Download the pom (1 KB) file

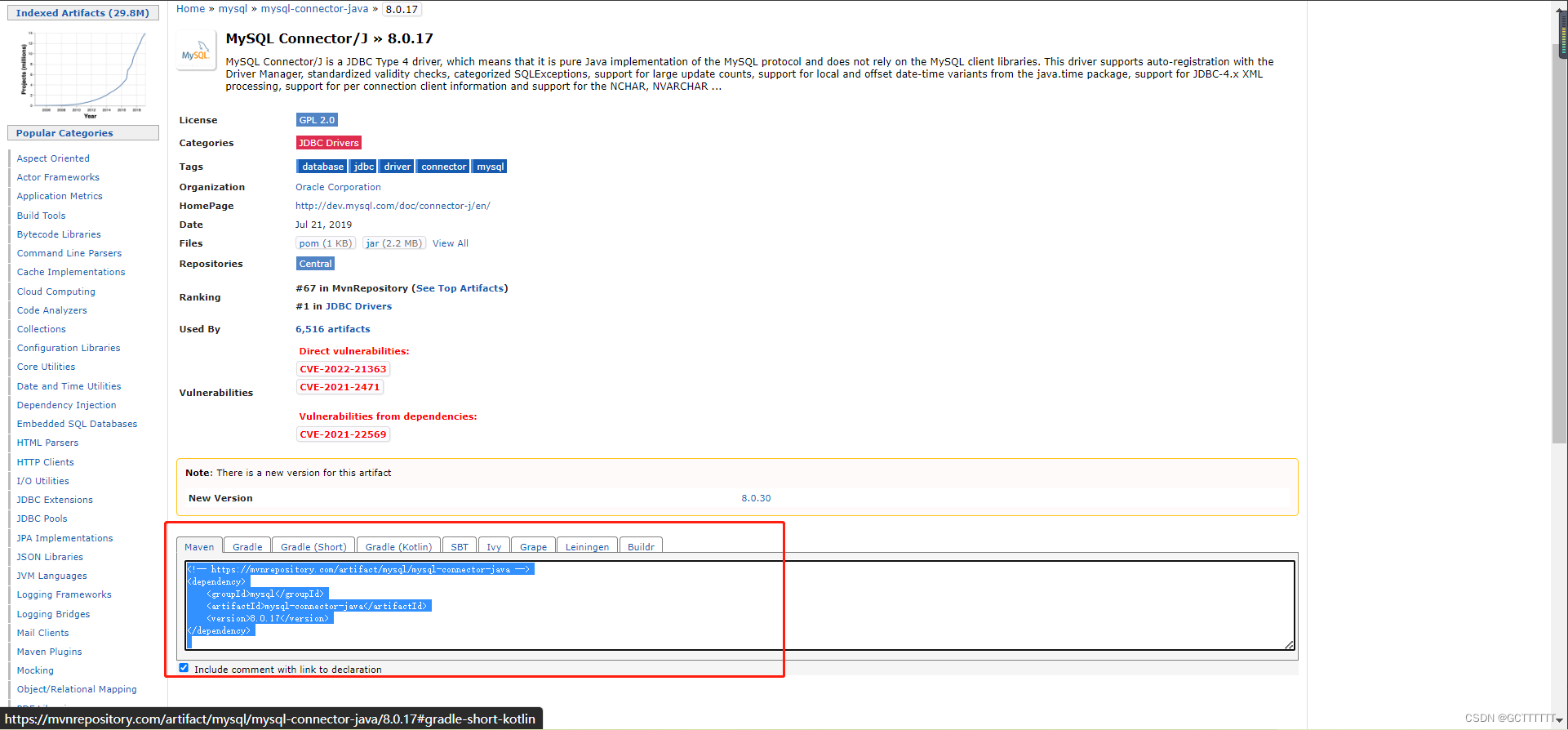coord(325,243)
